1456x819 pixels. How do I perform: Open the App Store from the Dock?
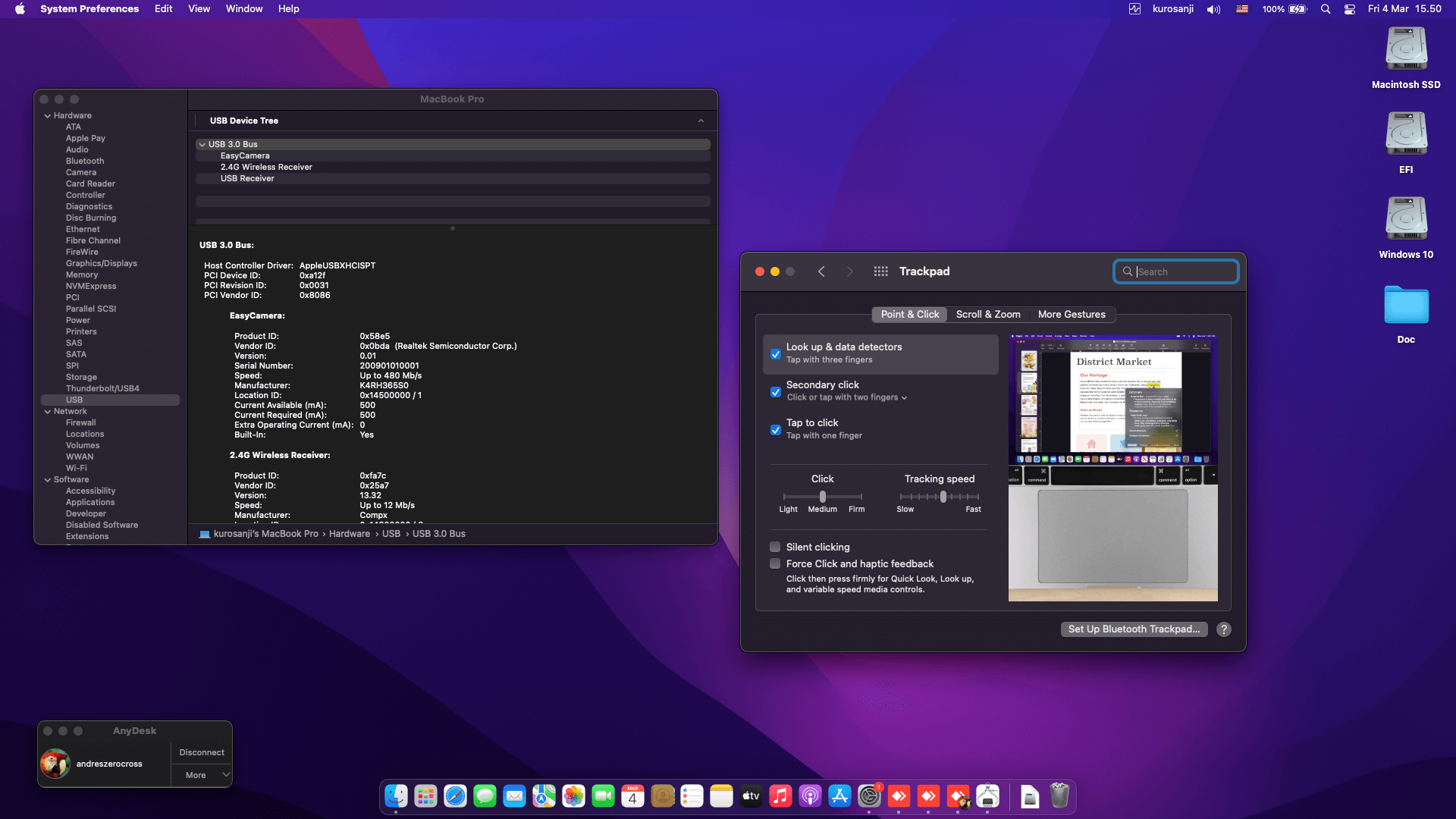(x=840, y=796)
